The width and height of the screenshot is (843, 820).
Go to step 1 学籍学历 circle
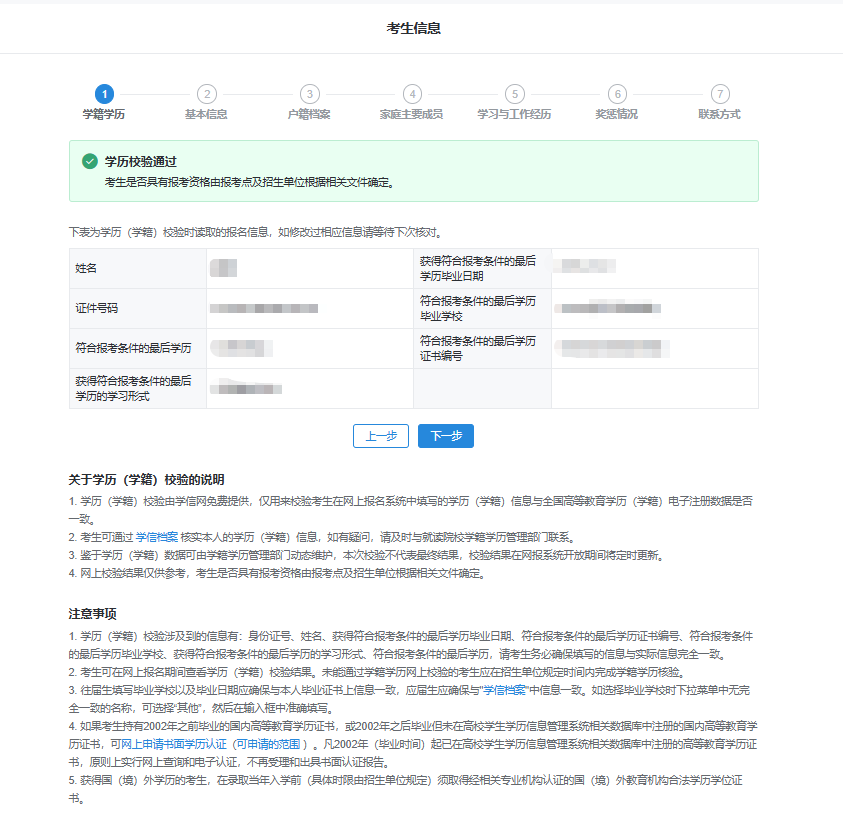pos(104,94)
